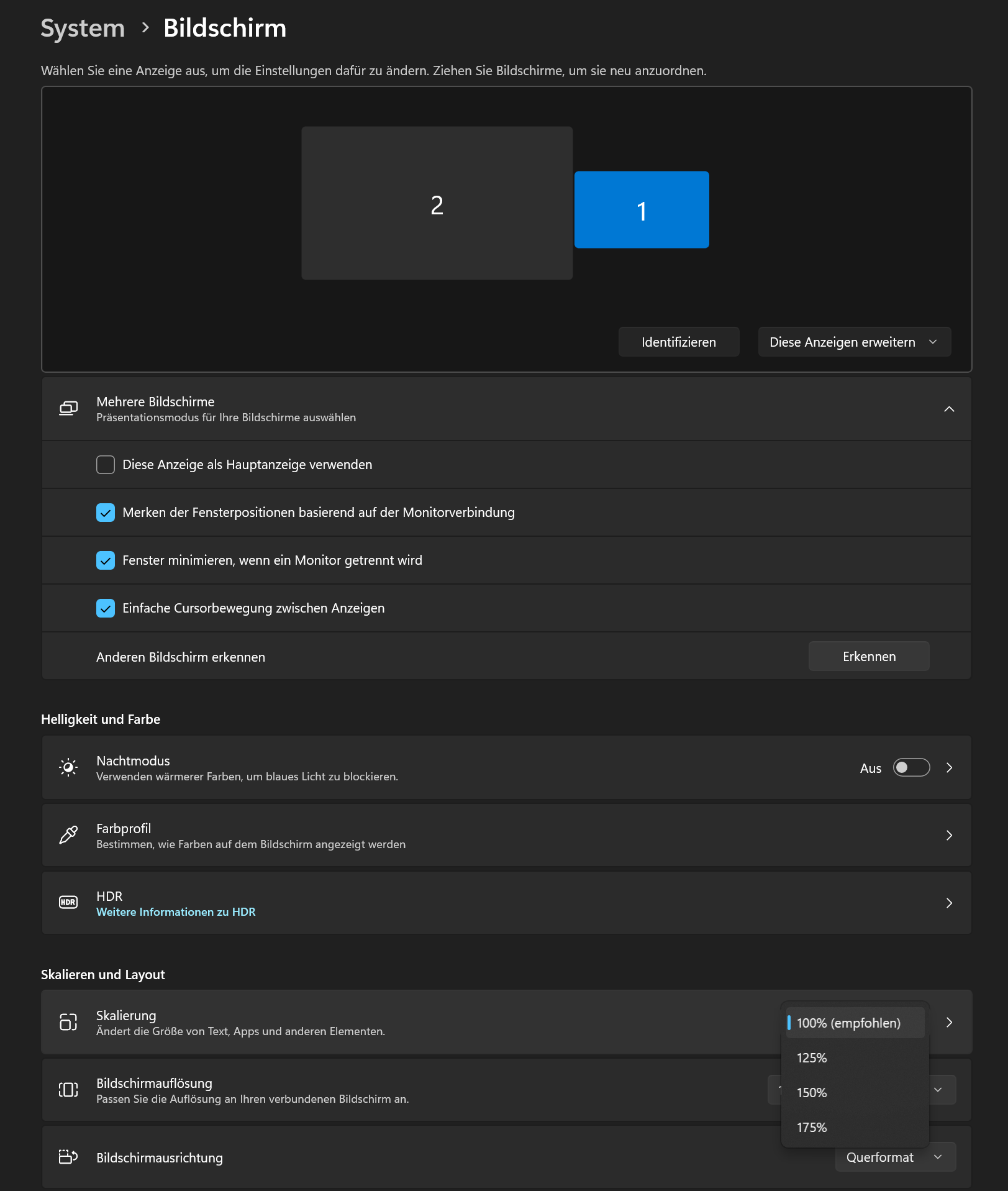Select display 2 in the arrangement area
The height and width of the screenshot is (1191, 1008).
[x=437, y=203]
